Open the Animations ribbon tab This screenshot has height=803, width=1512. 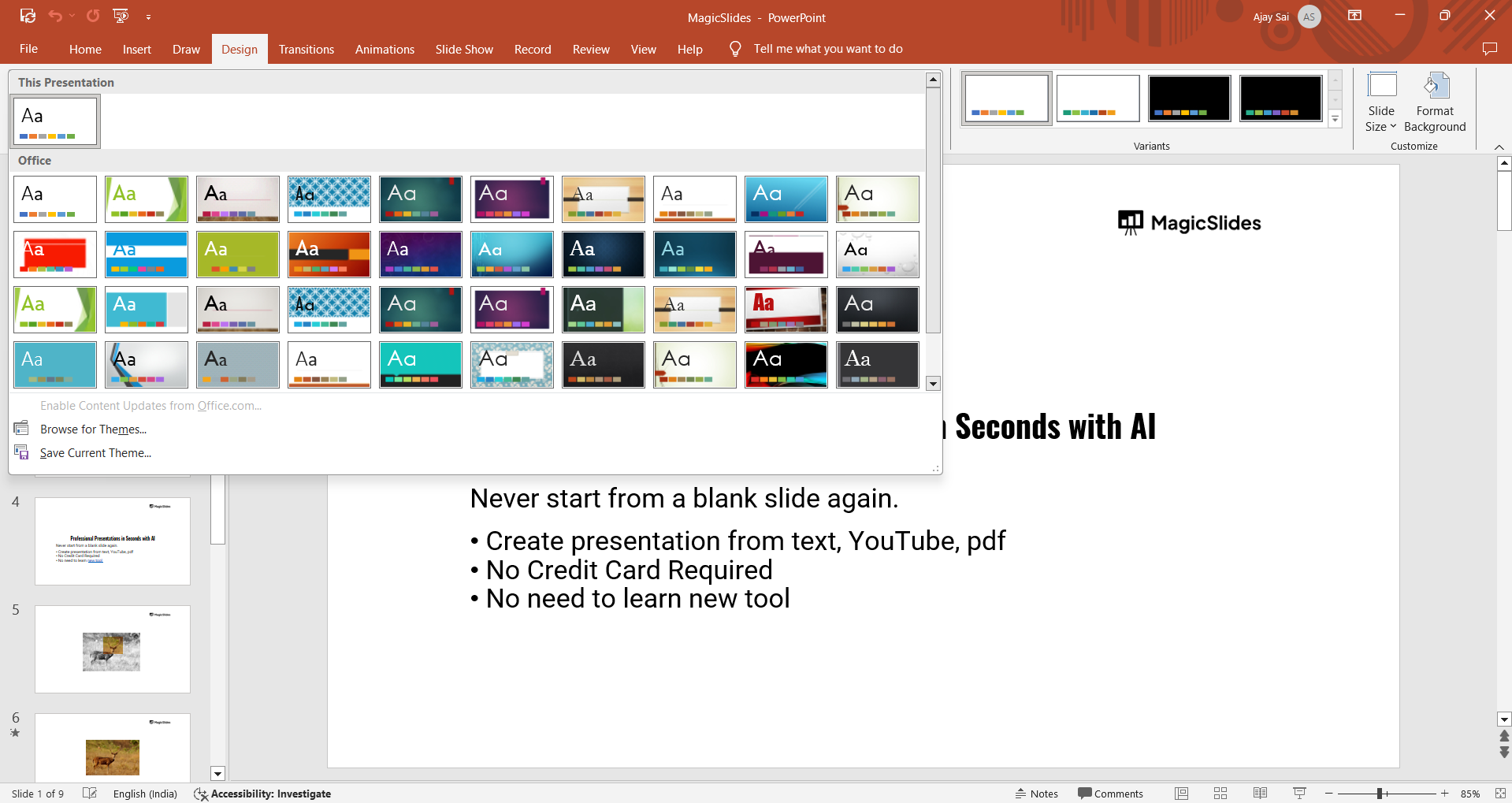[385, 49]
